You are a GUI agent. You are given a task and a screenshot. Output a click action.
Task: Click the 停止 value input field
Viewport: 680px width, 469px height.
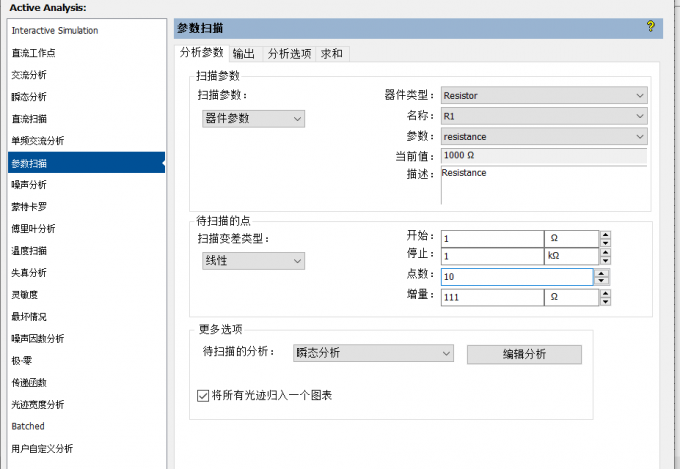point(492,256)
